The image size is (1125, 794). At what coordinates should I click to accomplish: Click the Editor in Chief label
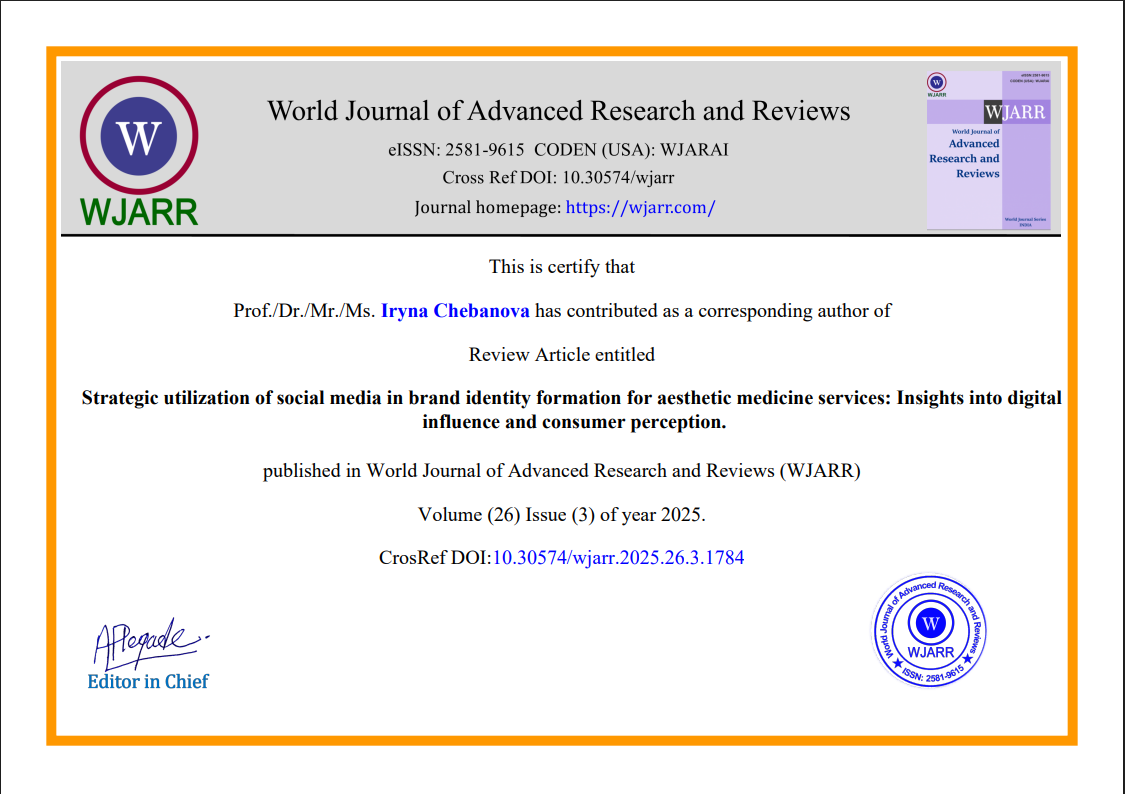(148, 681)
